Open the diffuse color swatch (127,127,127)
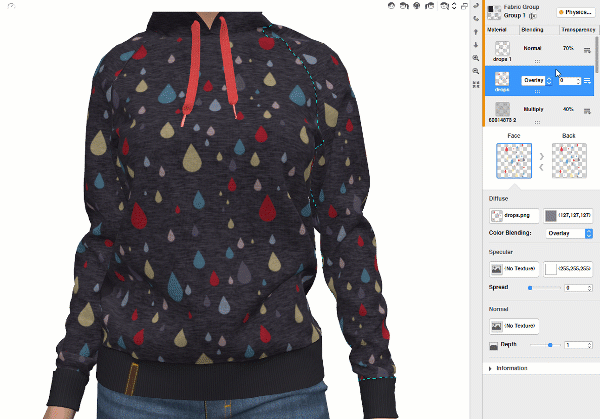The width and height of the screenshot is (600, 419). pyautogui.click(x=568, y=215)
